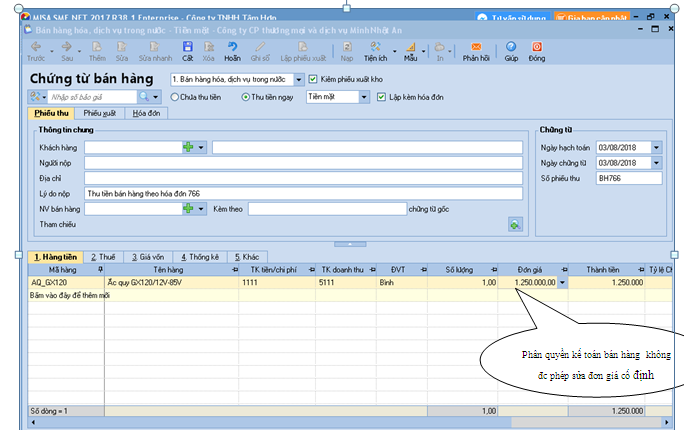
Task: Select the Chưa thu tiền radio button
Action: 174,97
